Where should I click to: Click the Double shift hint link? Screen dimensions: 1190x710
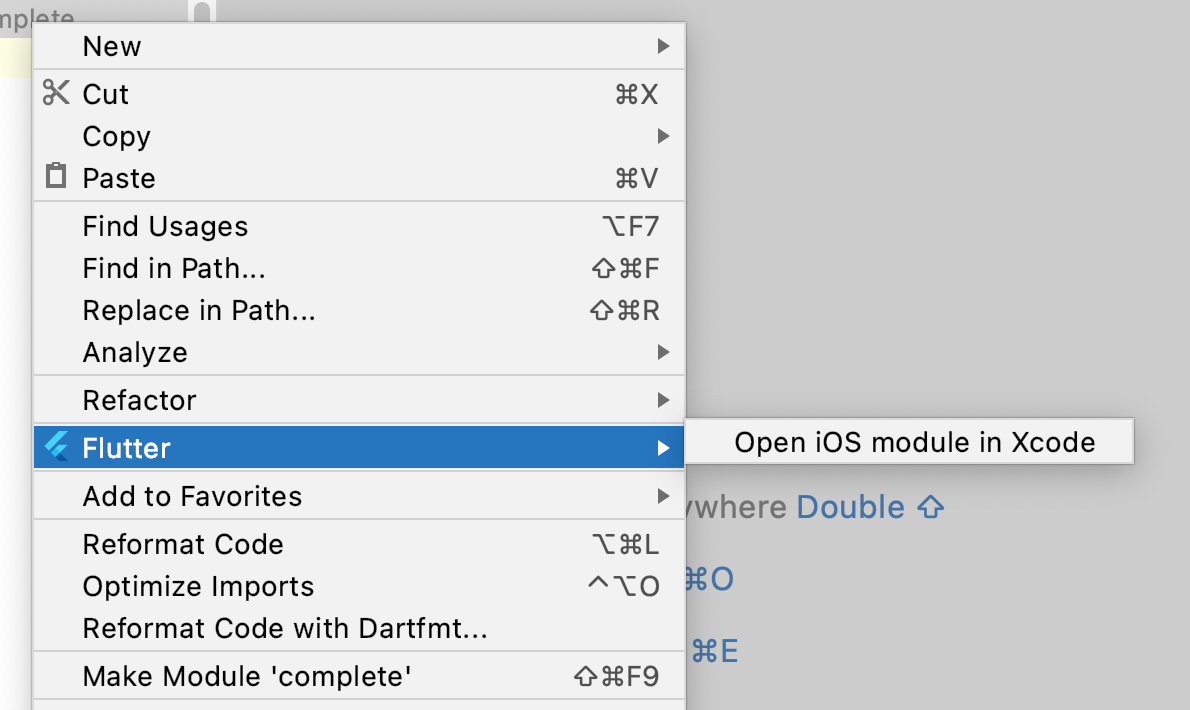coord(870,507)
